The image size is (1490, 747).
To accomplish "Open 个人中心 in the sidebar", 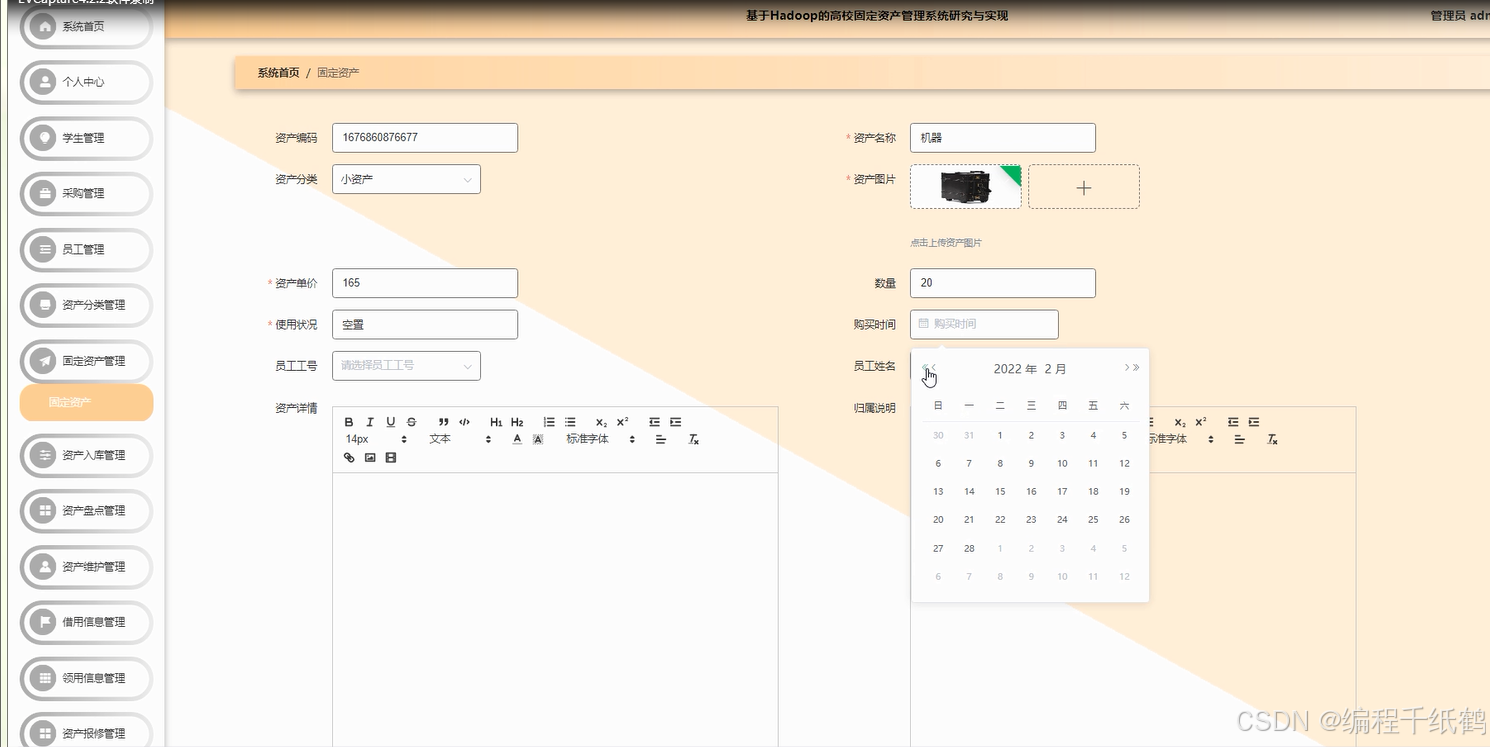I will tap(86, 82).
